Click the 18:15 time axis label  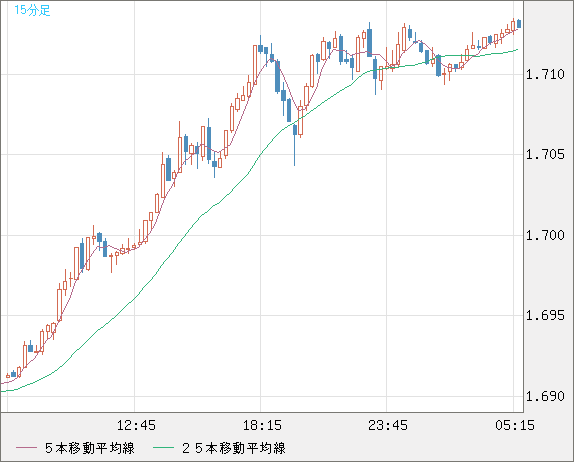click(262, 425)
